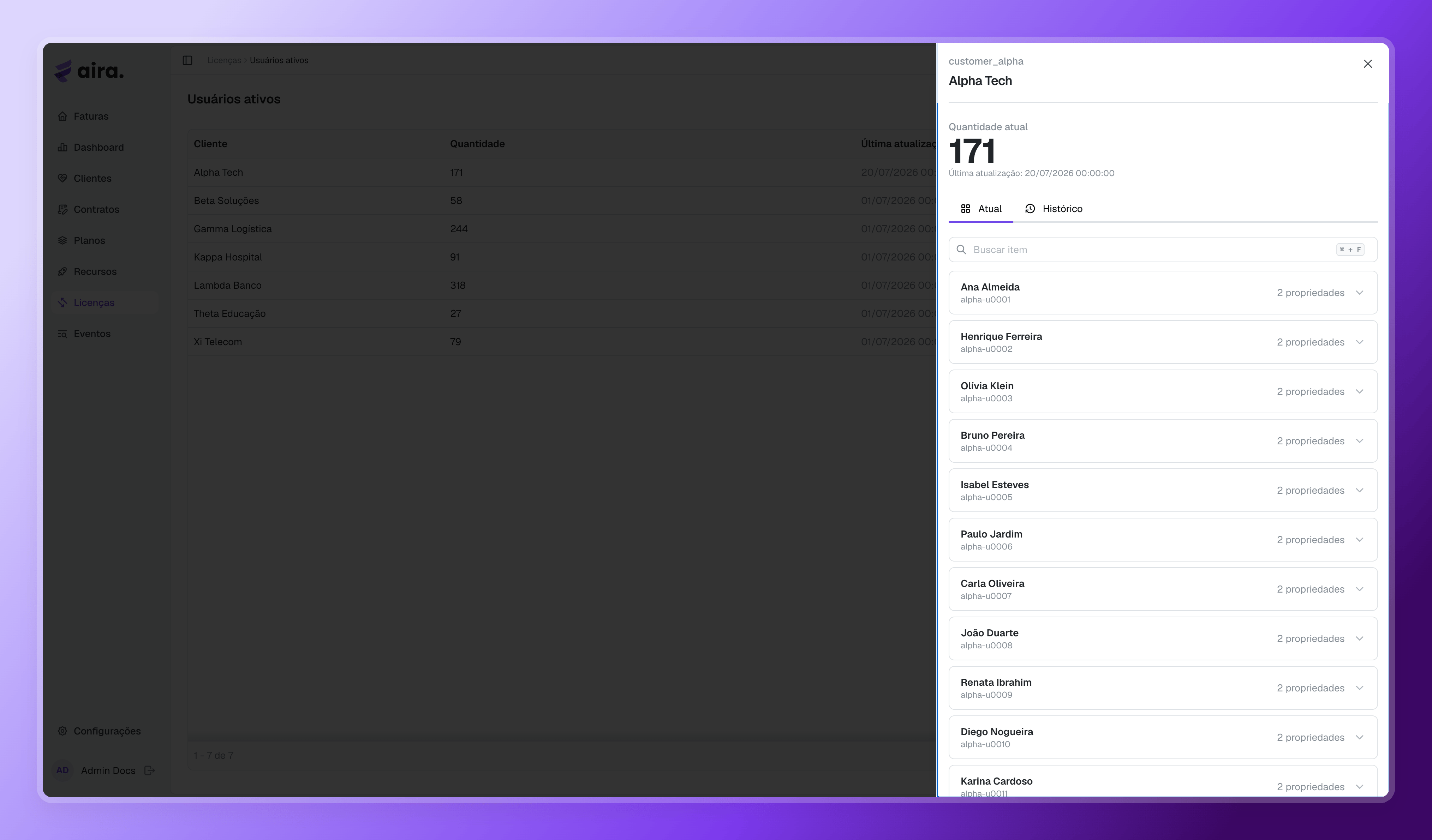Expand Diego Nogueira properties chevron
Screen dimensions: 1432x840
1360,738
